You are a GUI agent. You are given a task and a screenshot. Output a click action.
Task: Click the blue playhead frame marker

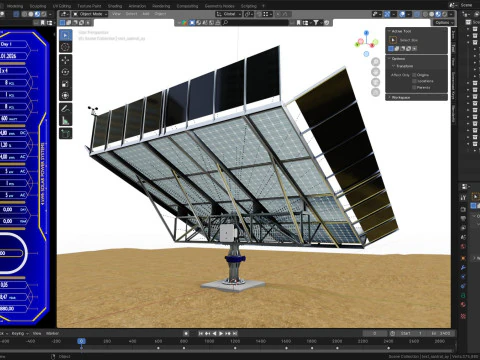click(81, 341)
